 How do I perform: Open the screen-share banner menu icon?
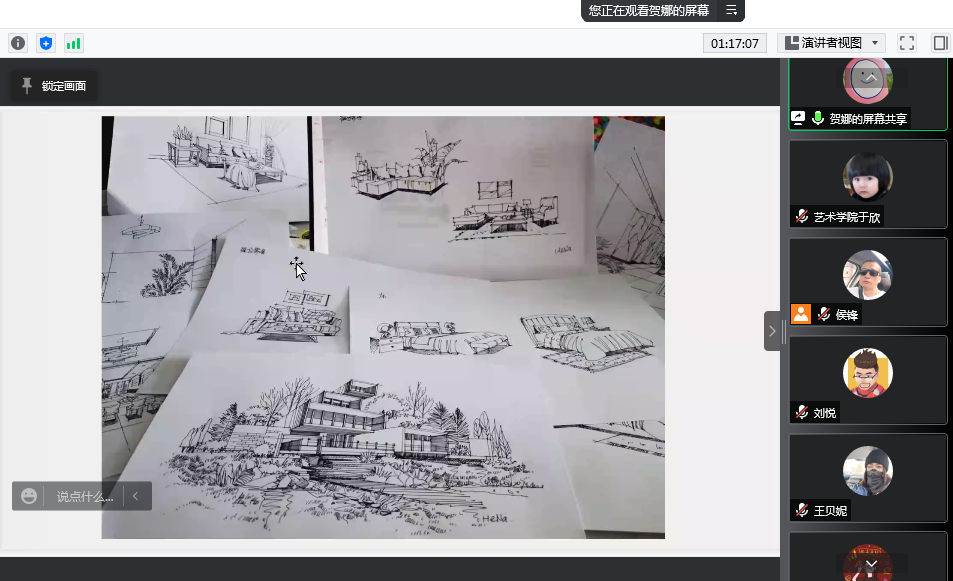click(x=731, y=10)
